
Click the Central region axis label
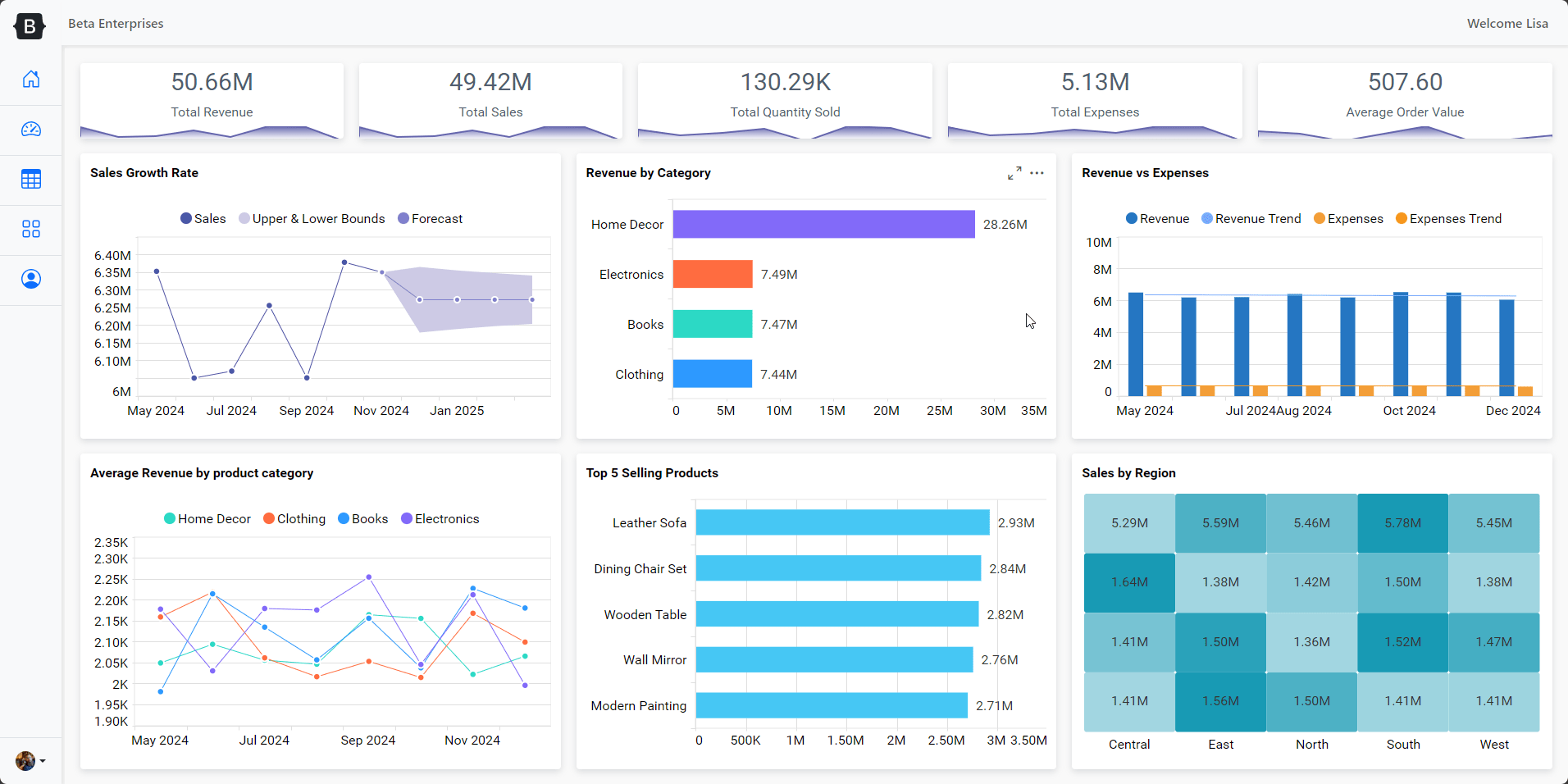[x=1129, y=745]
